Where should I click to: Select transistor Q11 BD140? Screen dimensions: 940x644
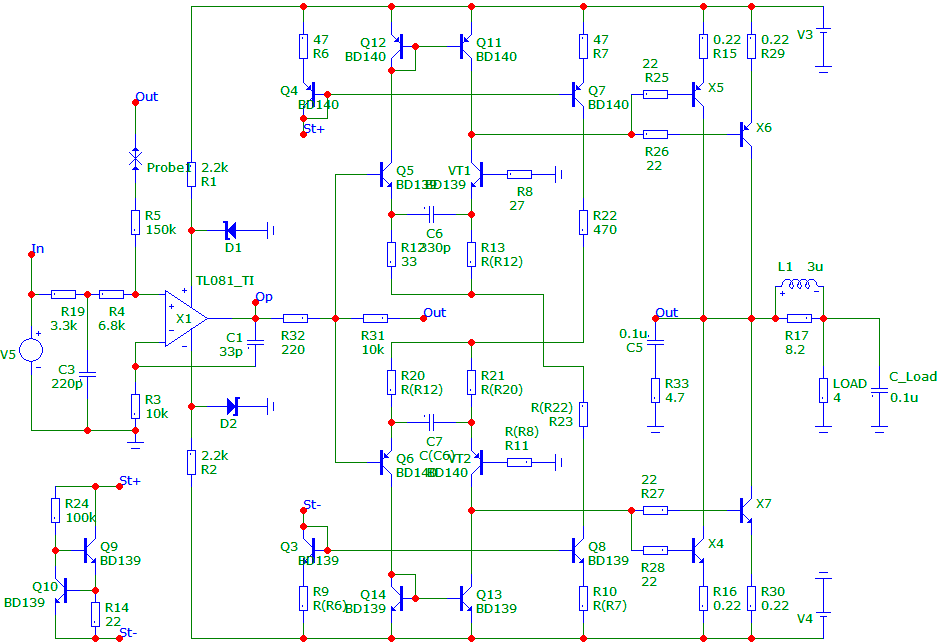click(466, 46)
